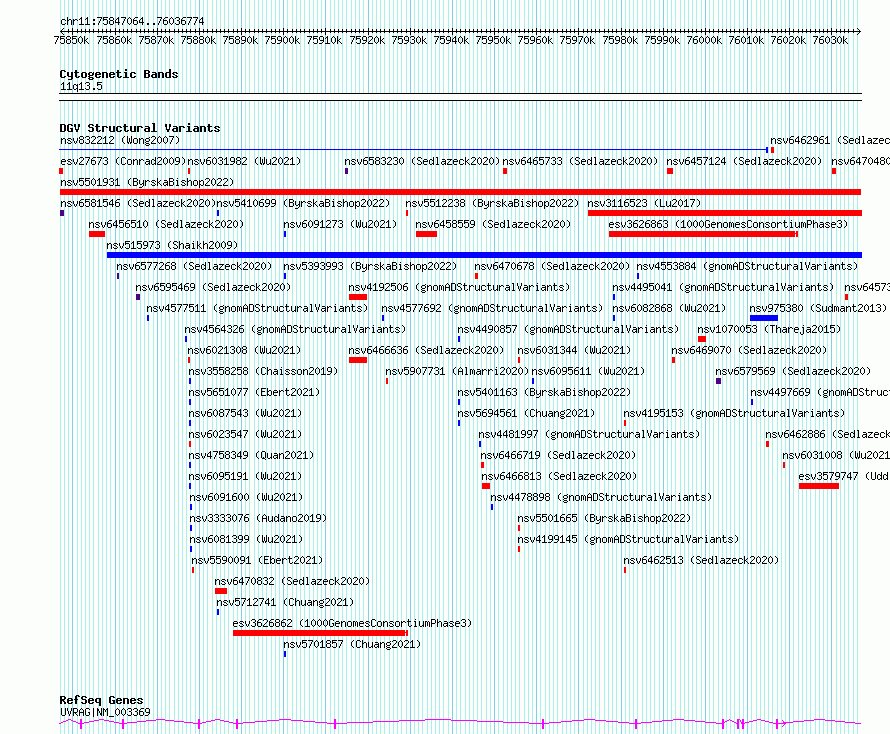Click the nsv5701857 (Chuang2021) label
Viewport: 890px width, 734px height.
352,644
